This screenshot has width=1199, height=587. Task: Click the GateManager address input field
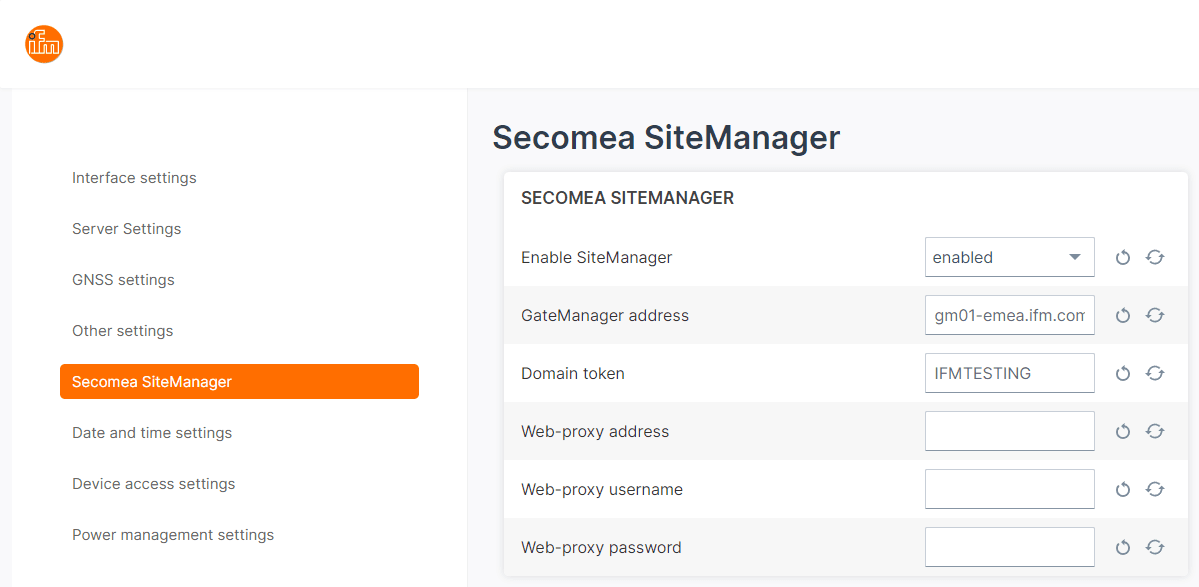coord(1009,316)
